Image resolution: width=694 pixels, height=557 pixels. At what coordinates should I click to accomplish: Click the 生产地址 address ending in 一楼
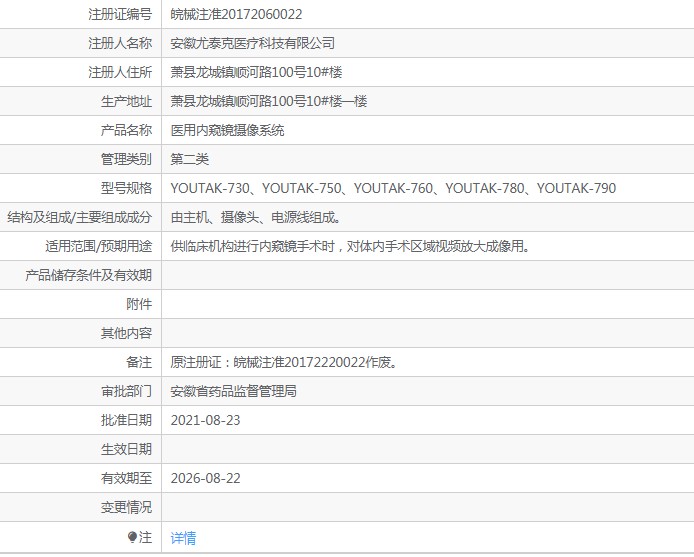click(269, 101)
